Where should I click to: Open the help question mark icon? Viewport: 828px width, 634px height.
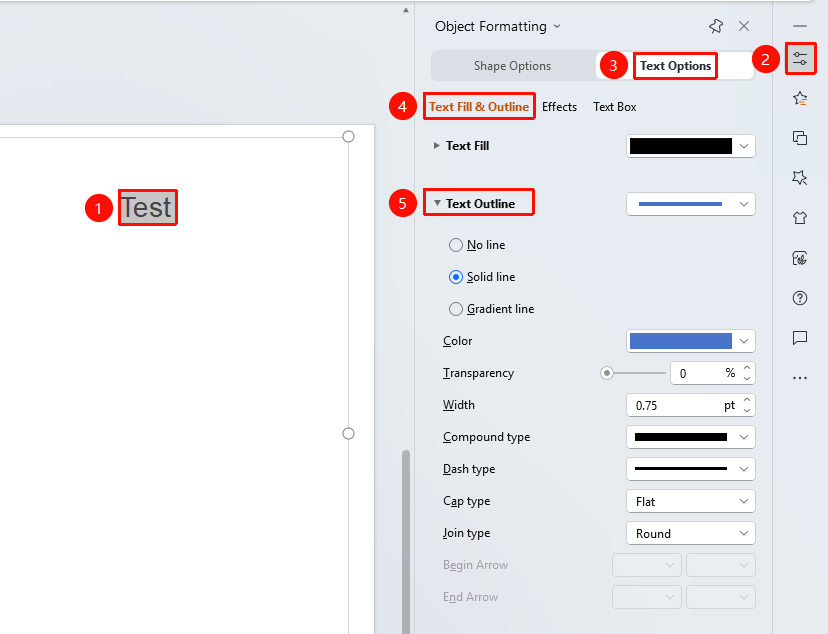800,298
